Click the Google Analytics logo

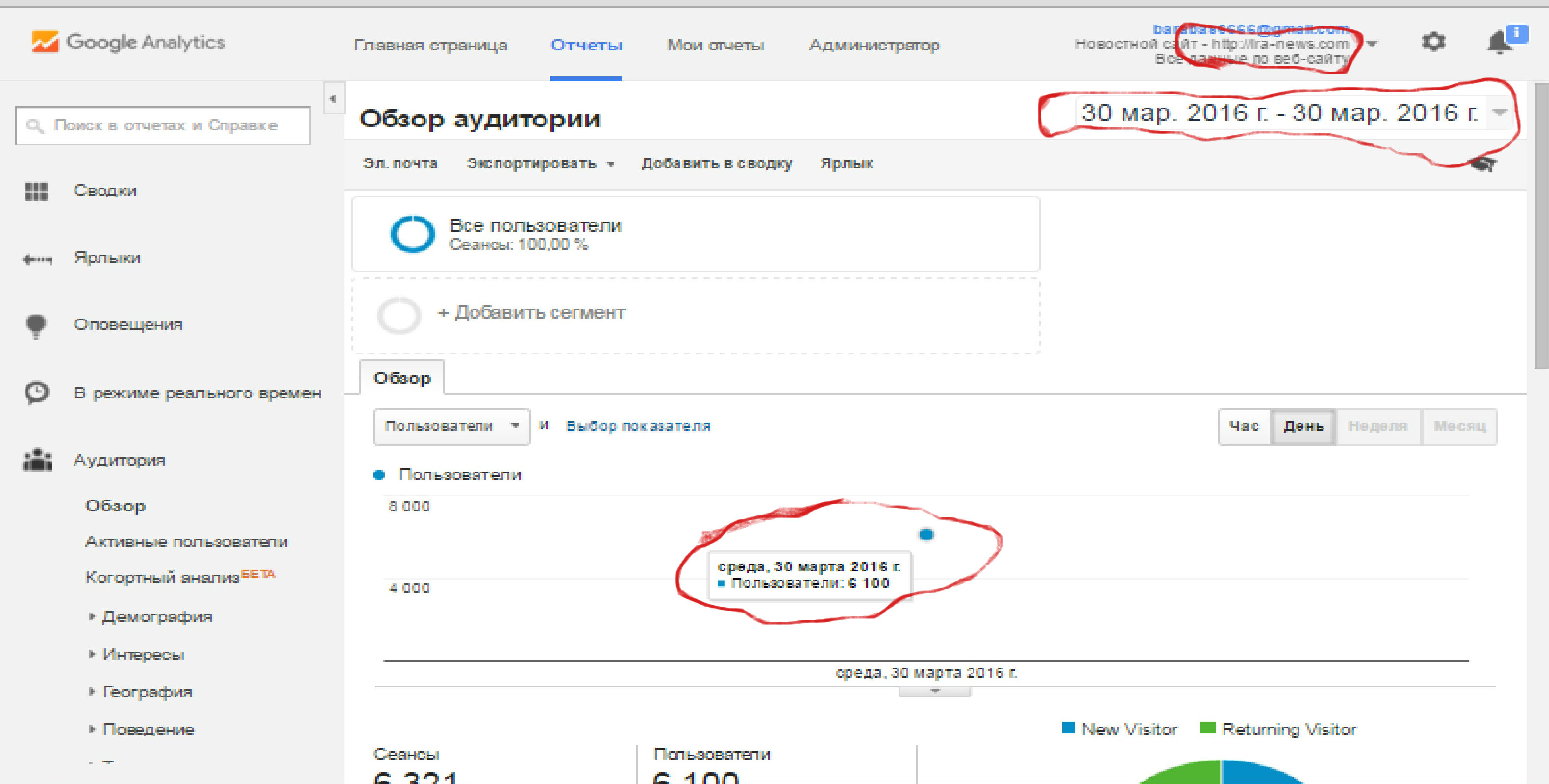point(128,42)
